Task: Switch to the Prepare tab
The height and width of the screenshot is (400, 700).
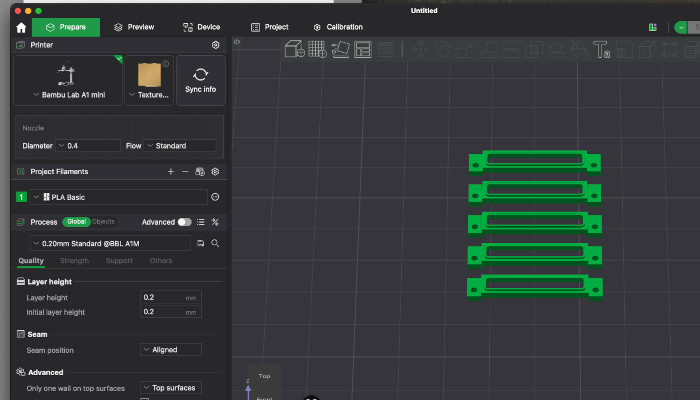Action: 66,27
